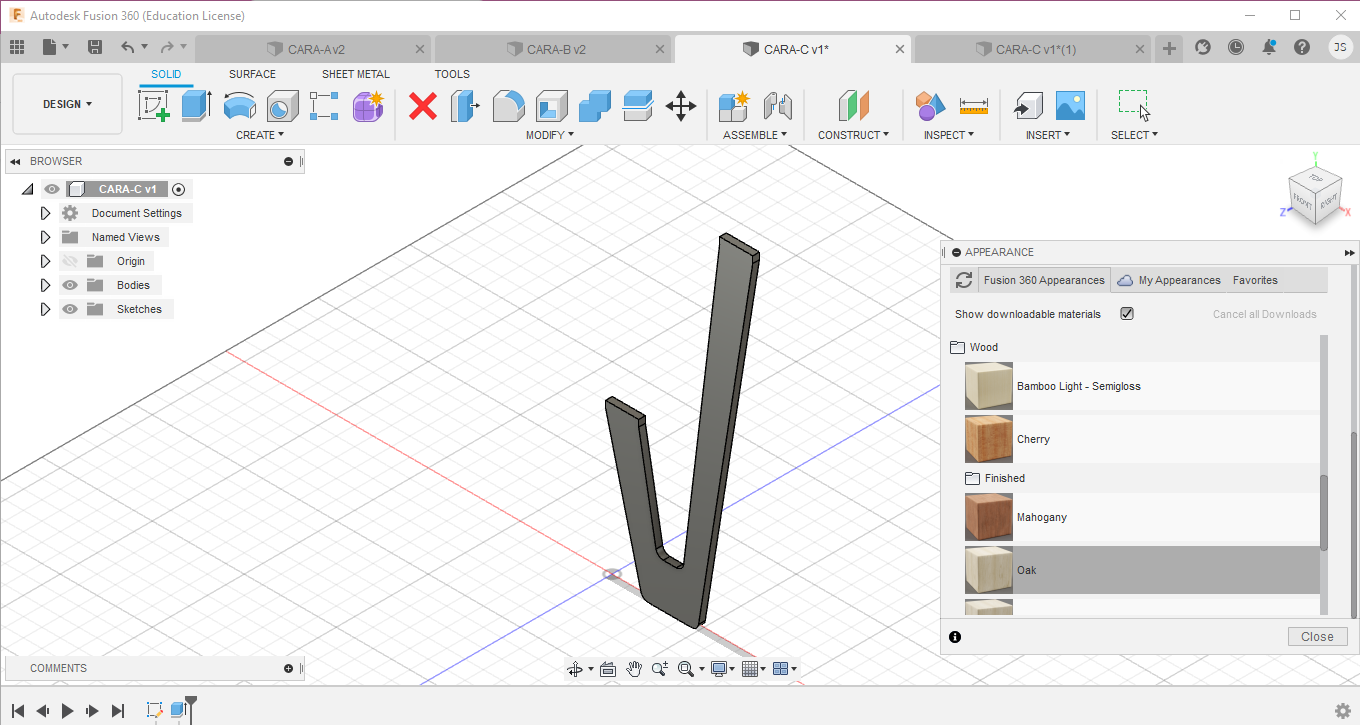Switch to the TOOLS tab

tap(452, 74)
